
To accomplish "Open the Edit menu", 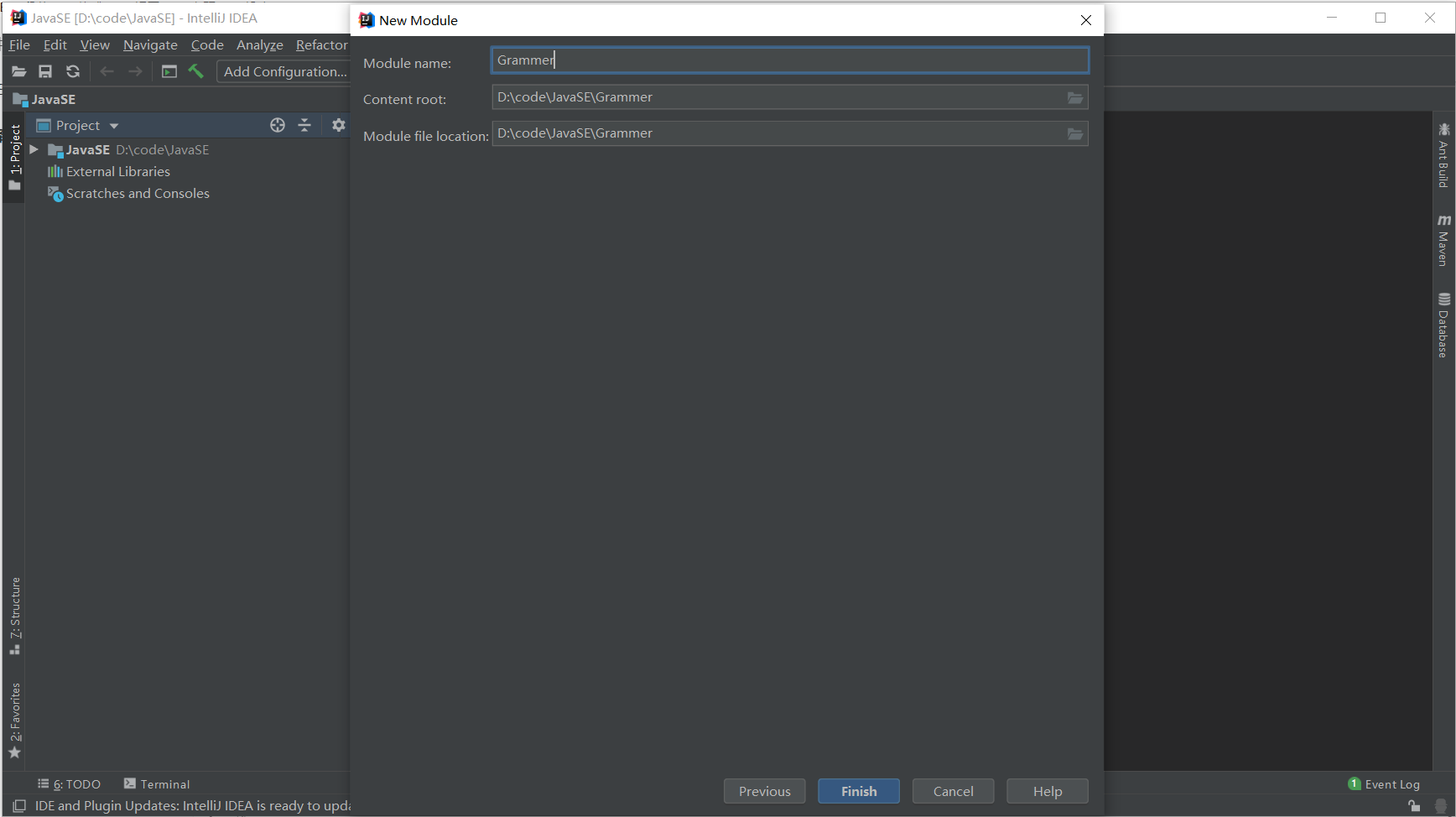I will 55,45.
